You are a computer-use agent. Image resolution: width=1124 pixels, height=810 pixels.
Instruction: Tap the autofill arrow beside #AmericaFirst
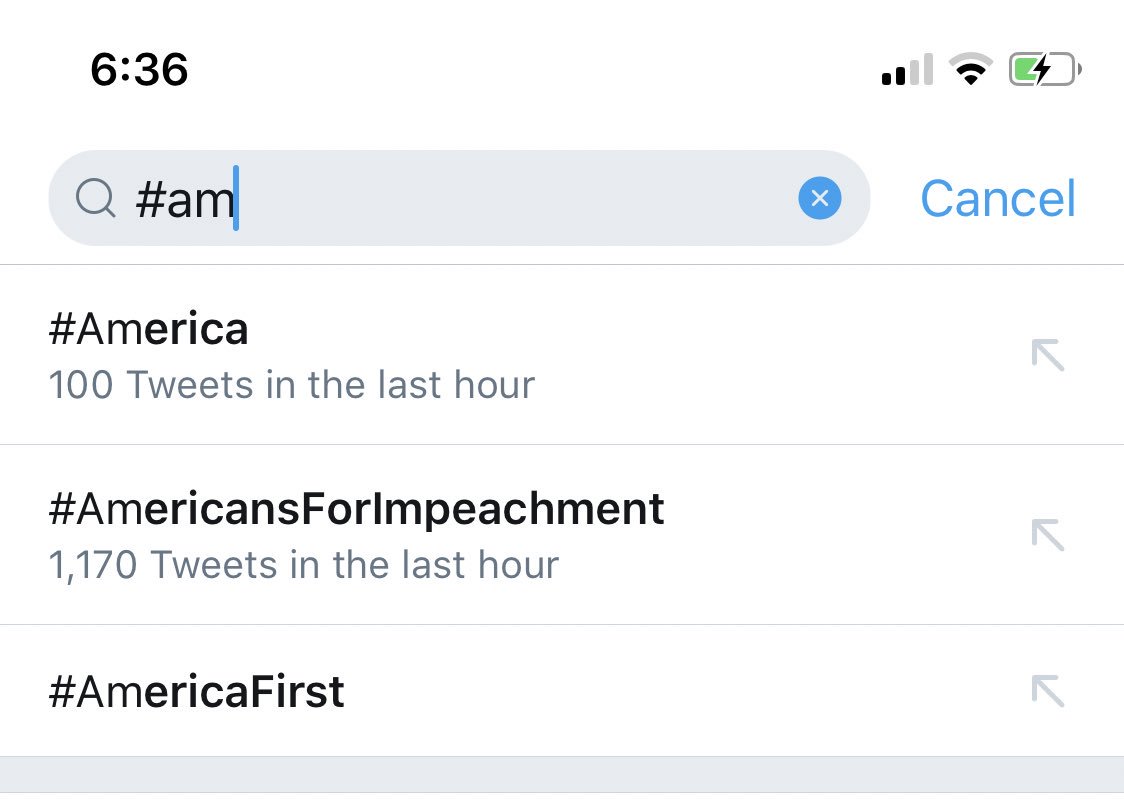tap(1047, 690)
